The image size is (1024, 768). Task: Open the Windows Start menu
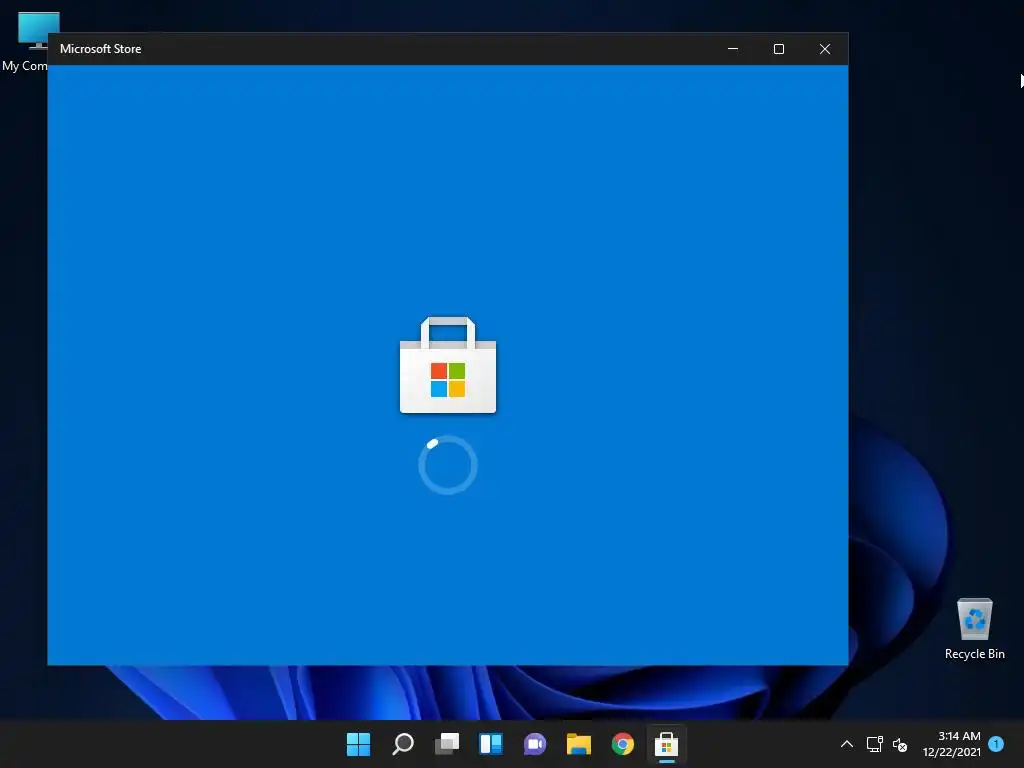[359, 744]
